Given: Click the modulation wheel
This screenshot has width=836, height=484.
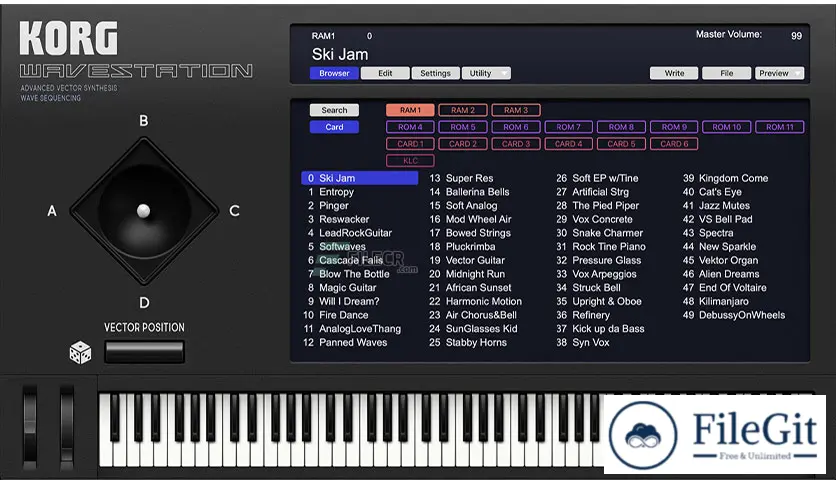Looking at the screenshot, I should [x=67, y=426].
